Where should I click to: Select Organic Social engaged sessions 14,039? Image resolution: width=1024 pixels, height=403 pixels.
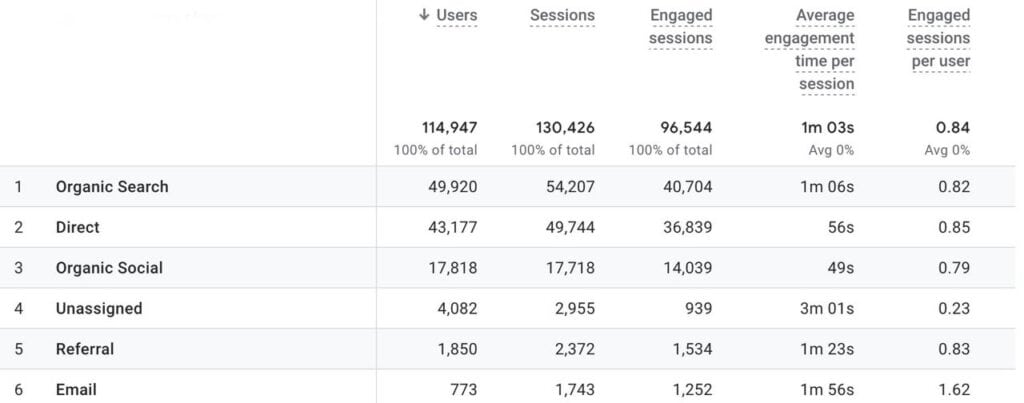[686, 268]
